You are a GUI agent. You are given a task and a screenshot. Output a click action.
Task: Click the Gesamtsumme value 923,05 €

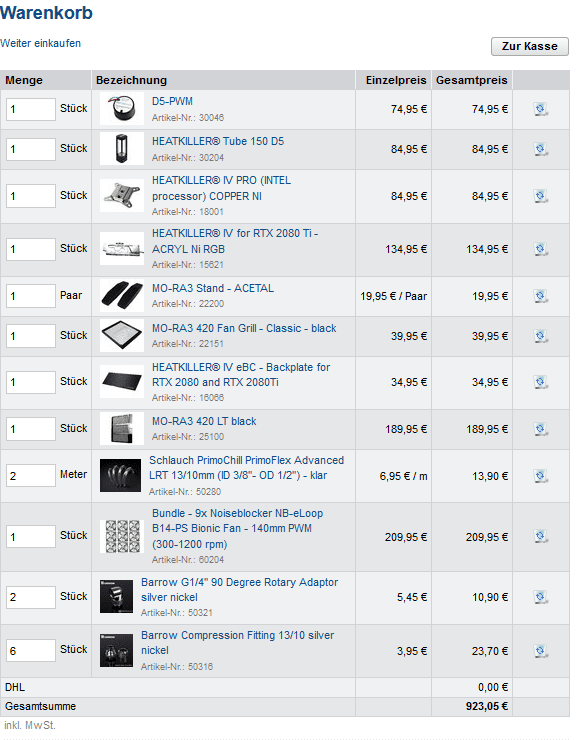(487, 706)
